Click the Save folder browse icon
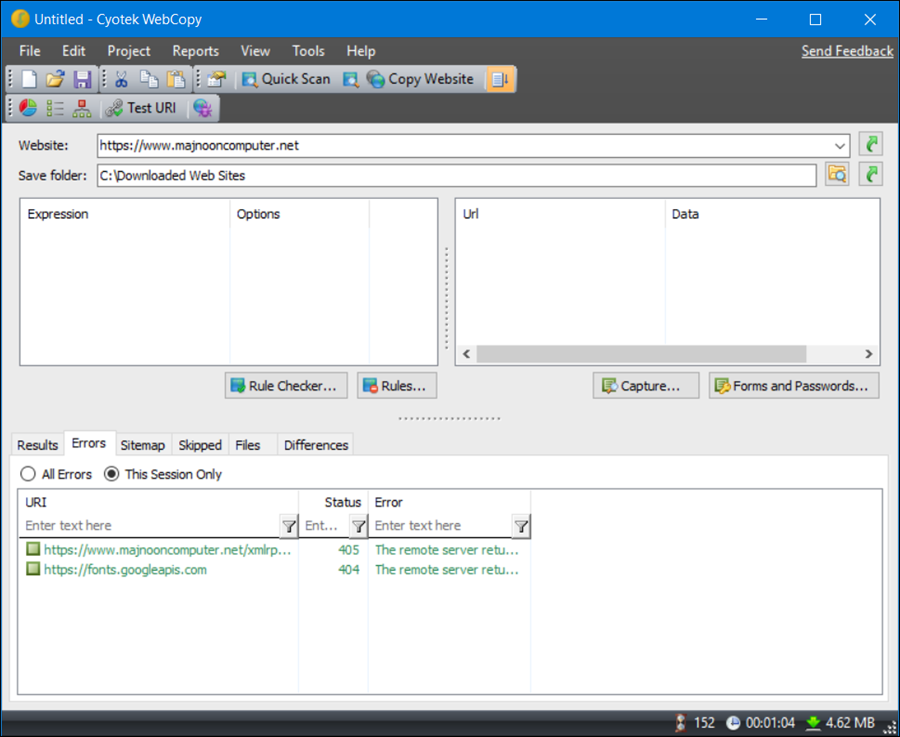Screen dimensions: 900x737 [837, 174]
